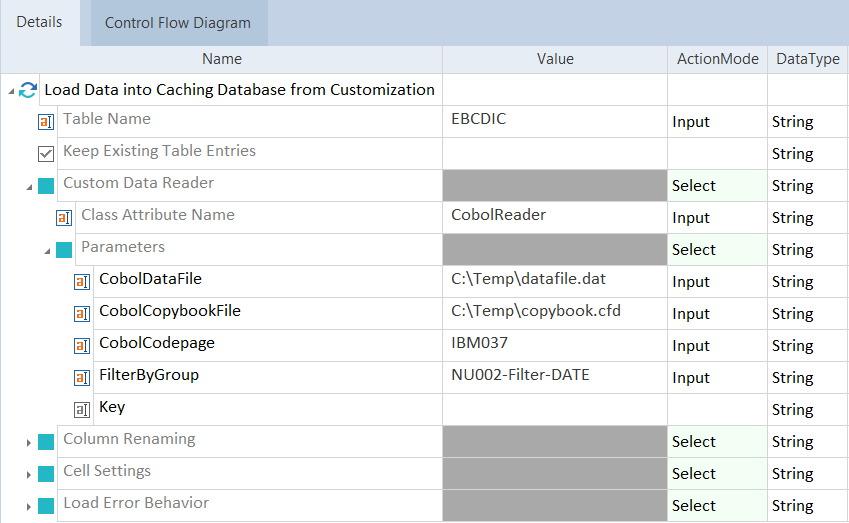This screenshot has height=523, width=849.
Task: Click the CobolDataFile attribute icon
Action: pyautogui.click(x=82, y=282)
